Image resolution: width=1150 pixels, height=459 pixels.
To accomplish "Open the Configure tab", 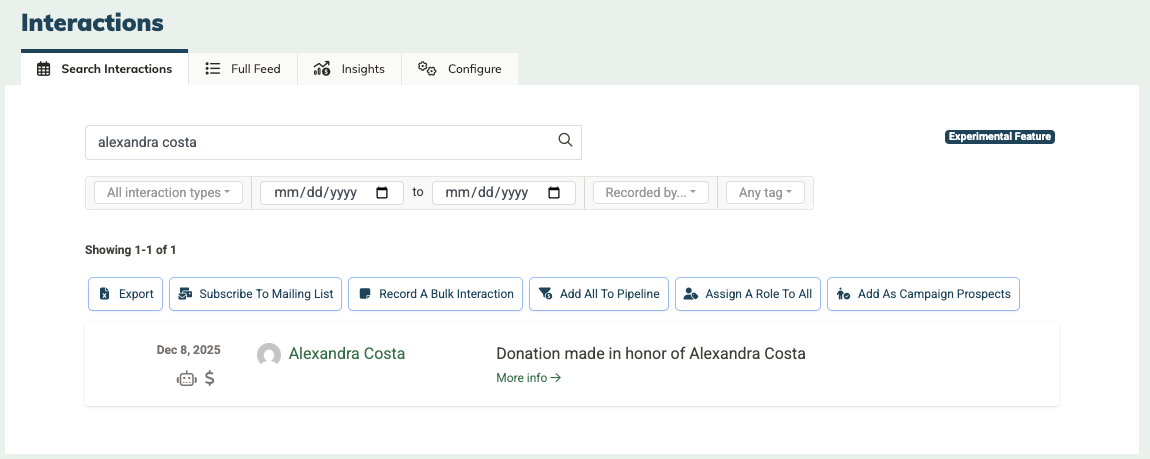I will pyautogui.click(x=460, y=69).
